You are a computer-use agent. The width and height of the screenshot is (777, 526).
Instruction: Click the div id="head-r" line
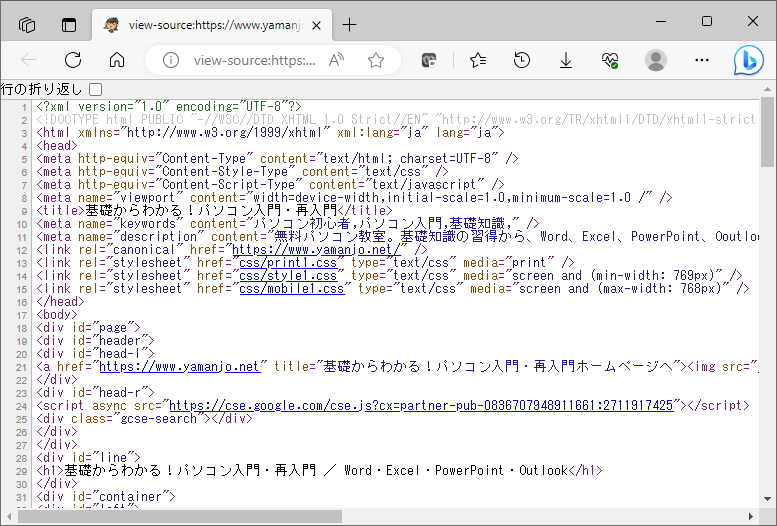(95, 393)
